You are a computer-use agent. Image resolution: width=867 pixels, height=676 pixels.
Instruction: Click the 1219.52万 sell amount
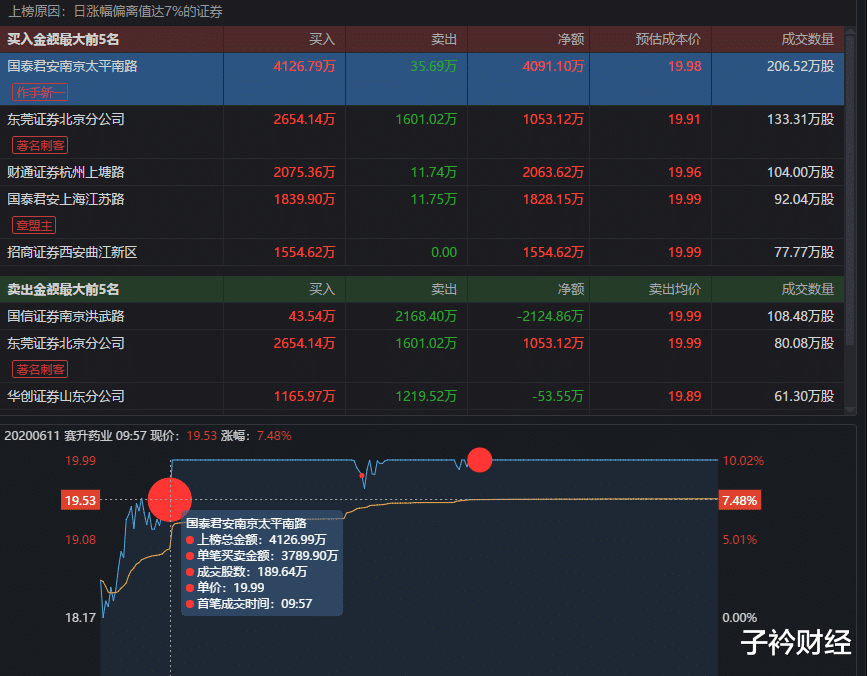[x=426, y=396]
